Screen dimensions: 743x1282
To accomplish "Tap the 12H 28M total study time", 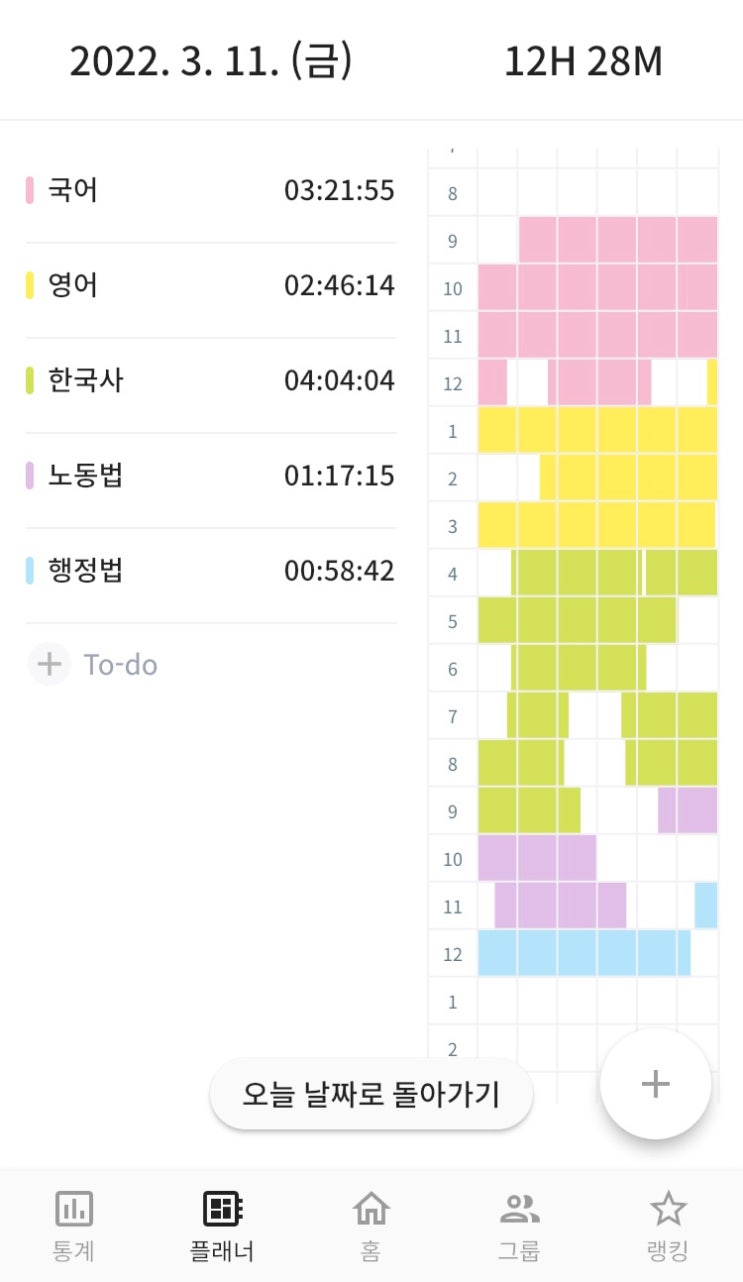I will [x=583, y=62].
